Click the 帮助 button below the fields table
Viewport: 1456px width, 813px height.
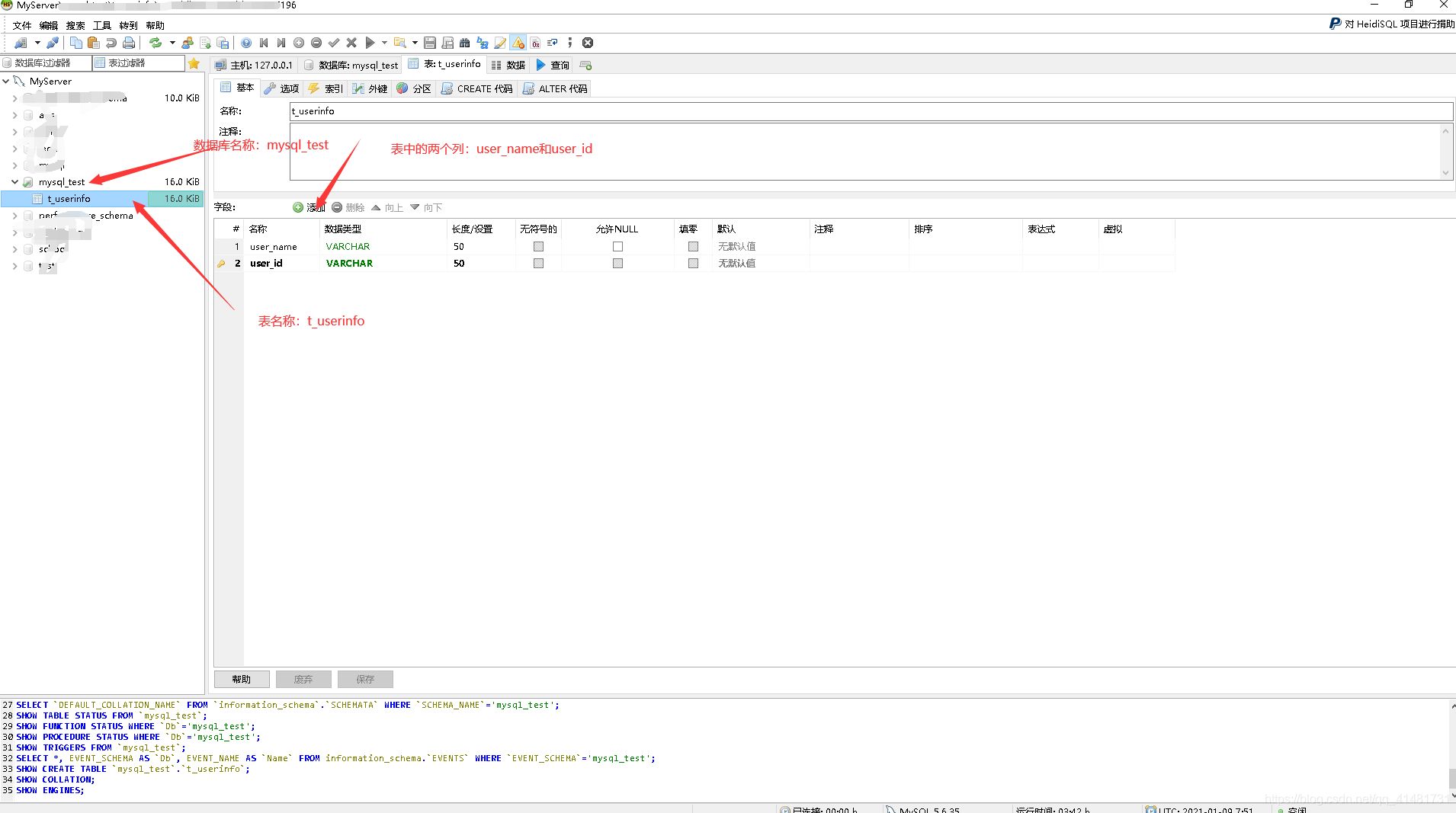click(242, 679)
